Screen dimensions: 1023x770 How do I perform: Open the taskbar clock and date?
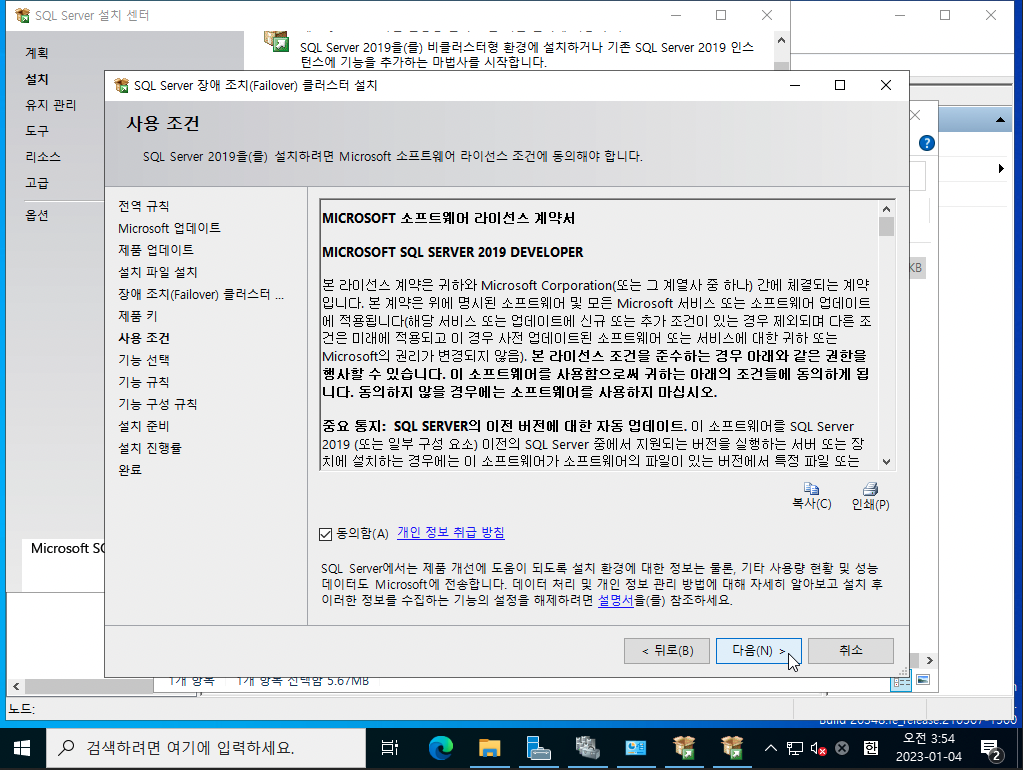(x=928, y=748)
